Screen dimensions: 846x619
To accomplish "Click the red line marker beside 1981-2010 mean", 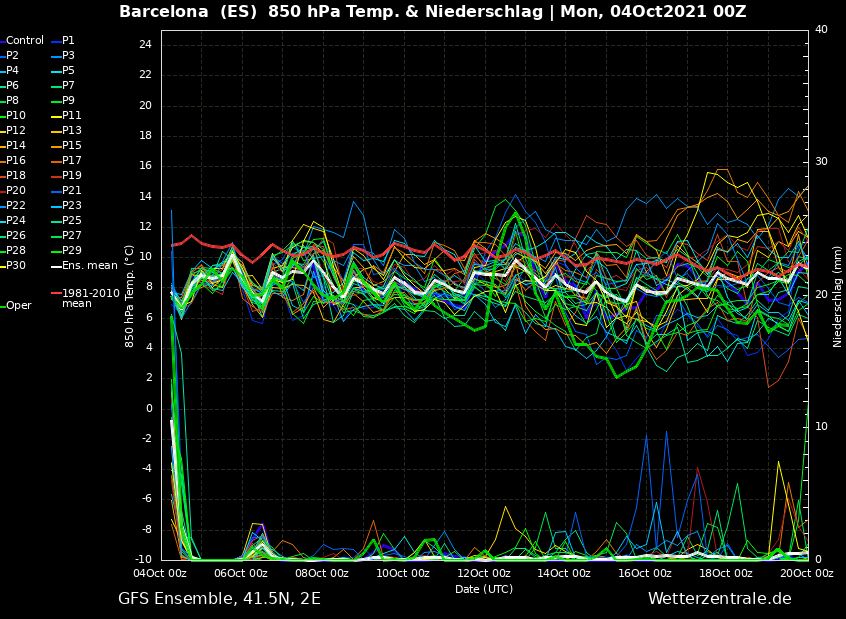I will (x=56, y=293).
